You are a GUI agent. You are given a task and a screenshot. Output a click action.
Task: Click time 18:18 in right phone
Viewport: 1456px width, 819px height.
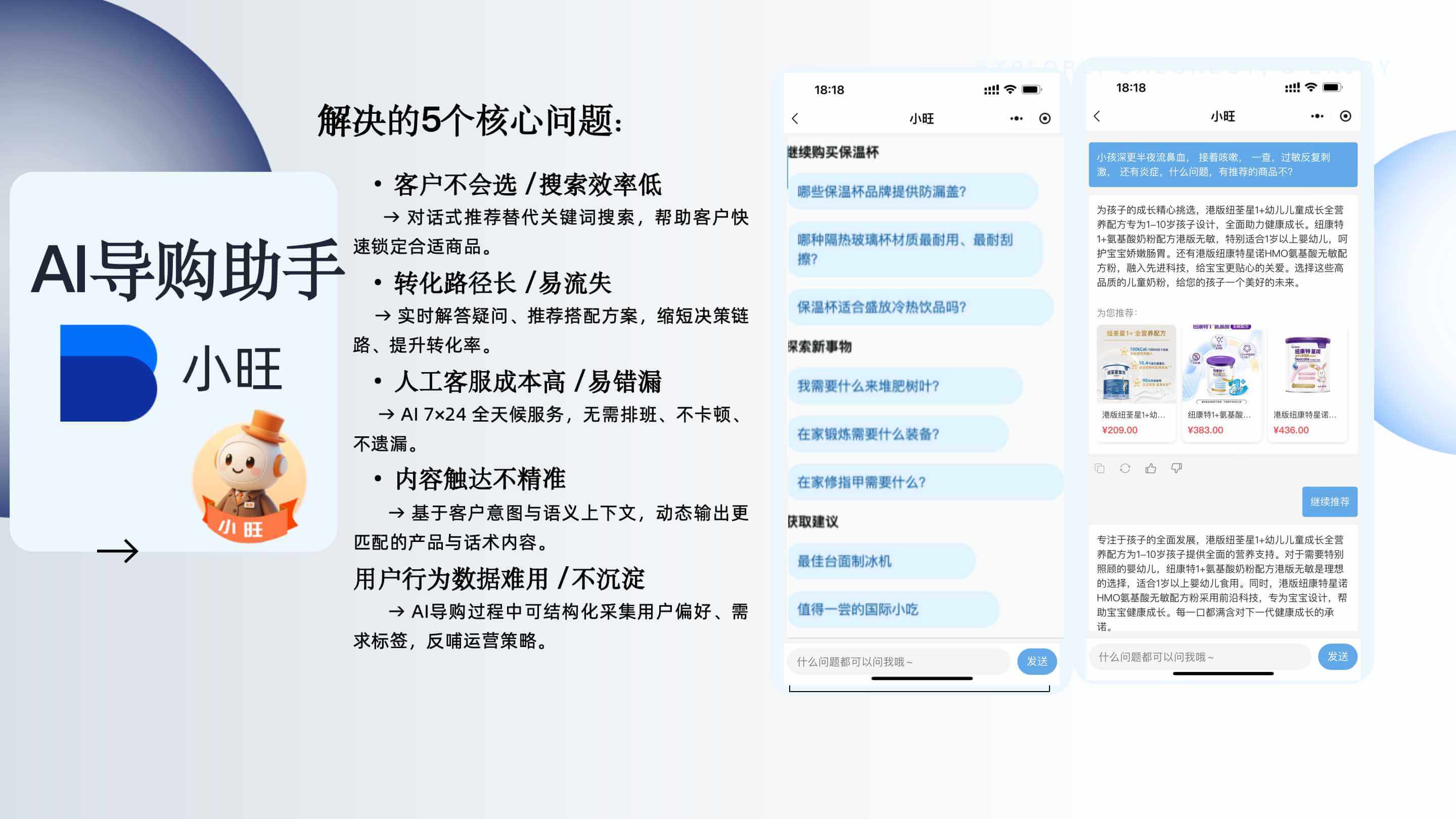coord(1130,87)
